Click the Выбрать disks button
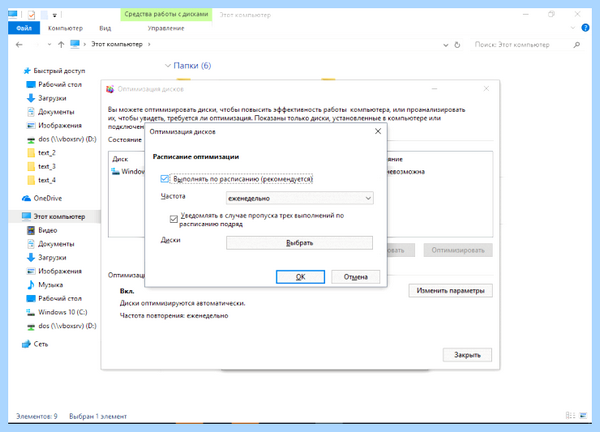This screenshot has height=432, width=600. [x=299, y=243]
